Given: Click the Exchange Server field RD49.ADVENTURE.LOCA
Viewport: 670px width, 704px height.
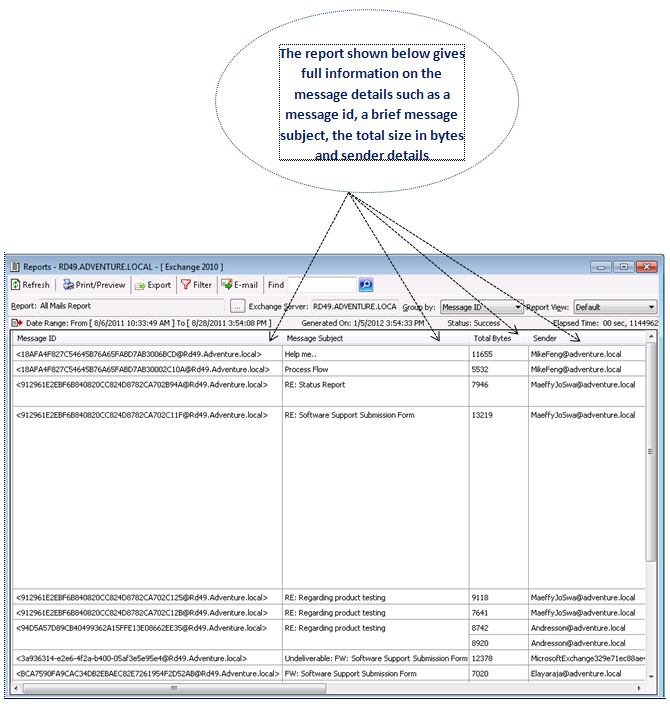Looking at the screenshot, I should click(x=355, y=307).
